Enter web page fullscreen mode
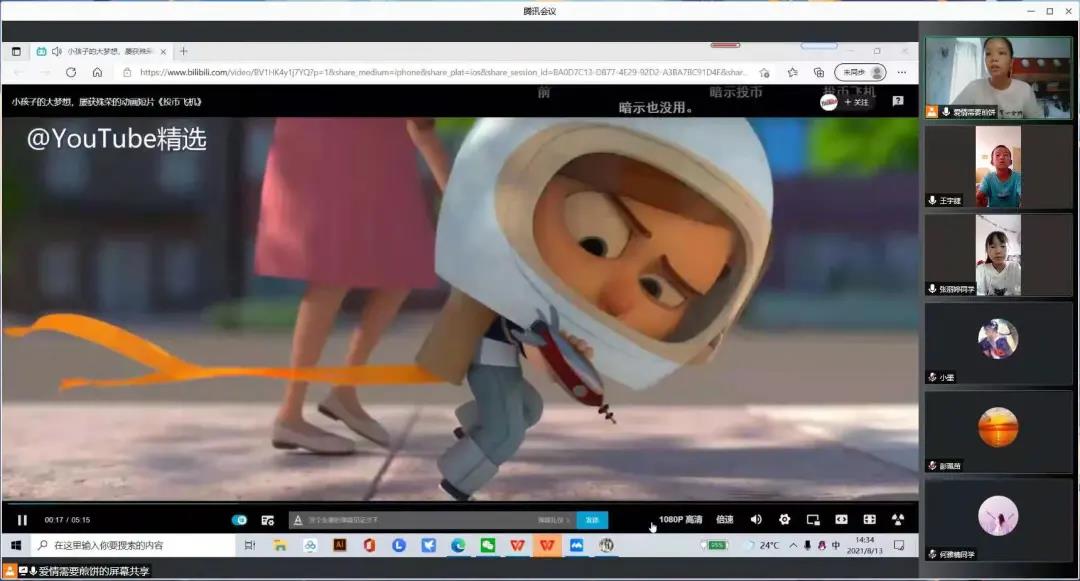1080x581 pixels. click(x=869, y=519)
